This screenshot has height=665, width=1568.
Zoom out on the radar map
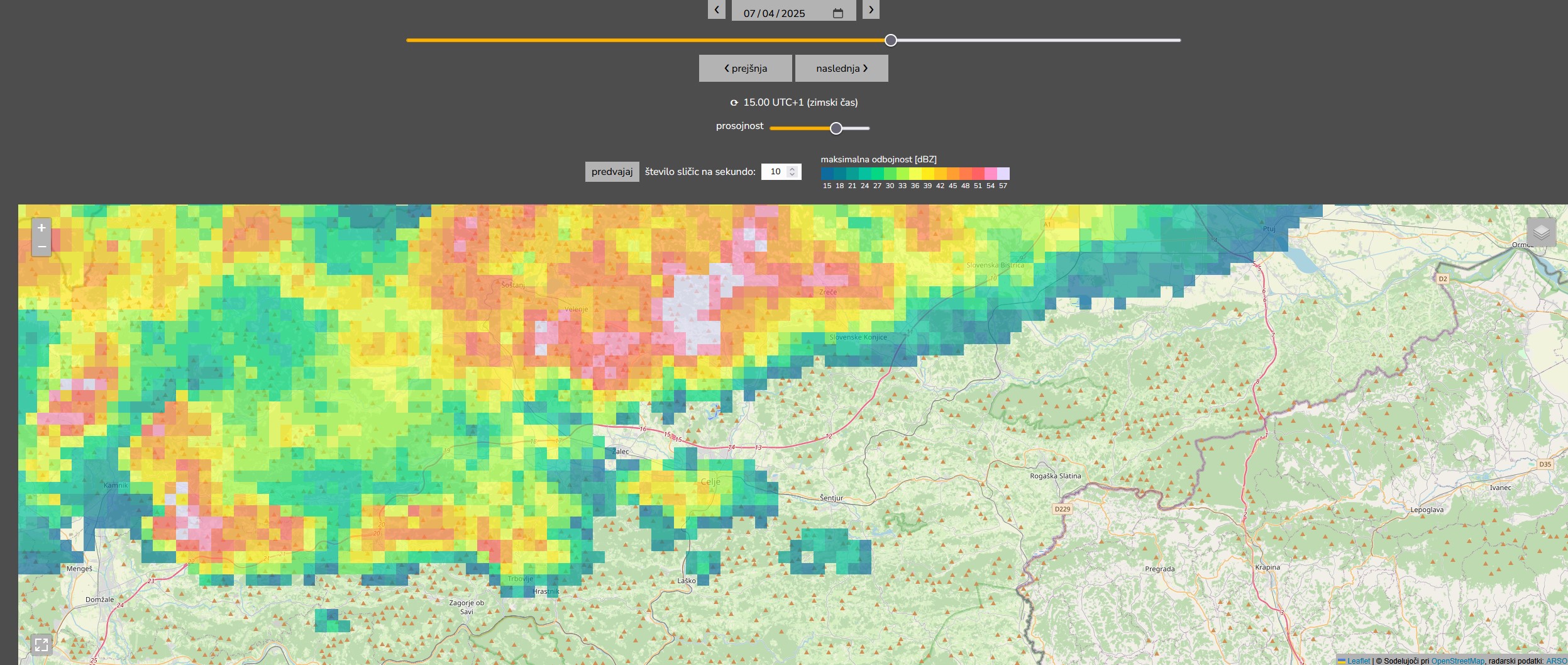(x=41, y=247)
